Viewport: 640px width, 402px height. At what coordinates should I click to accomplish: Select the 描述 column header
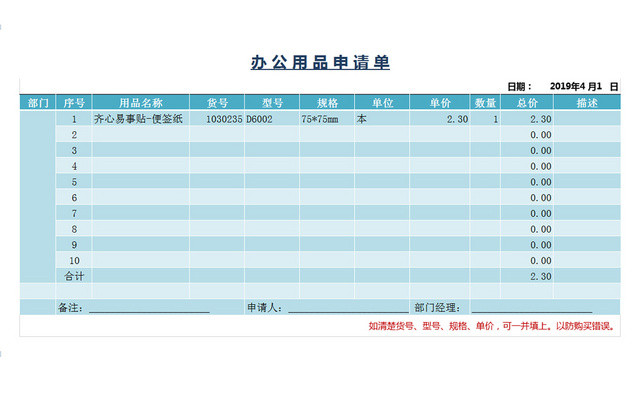tap(587, 102)
